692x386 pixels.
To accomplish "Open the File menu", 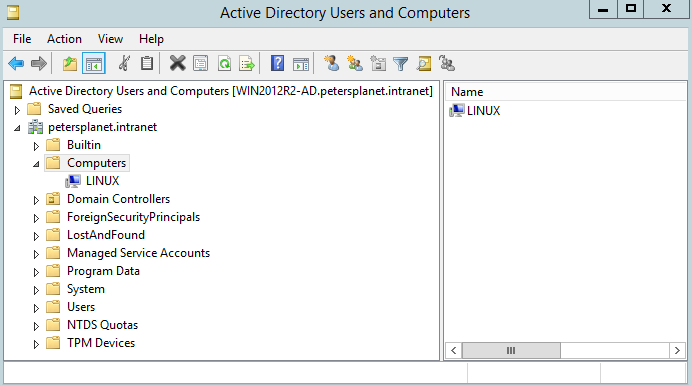I will [x=22, y=39].
